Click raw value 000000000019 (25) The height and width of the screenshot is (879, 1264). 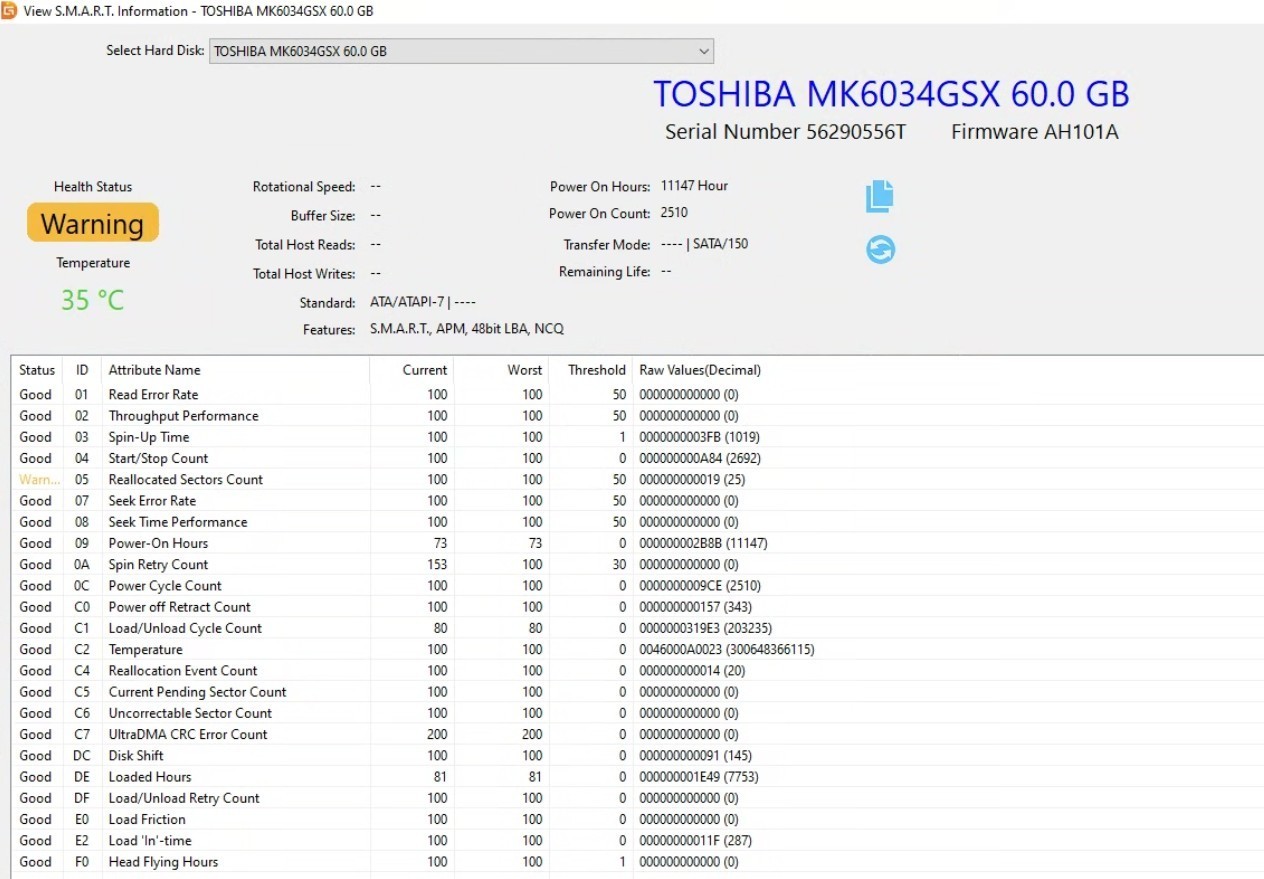click(x=692, y=479)
